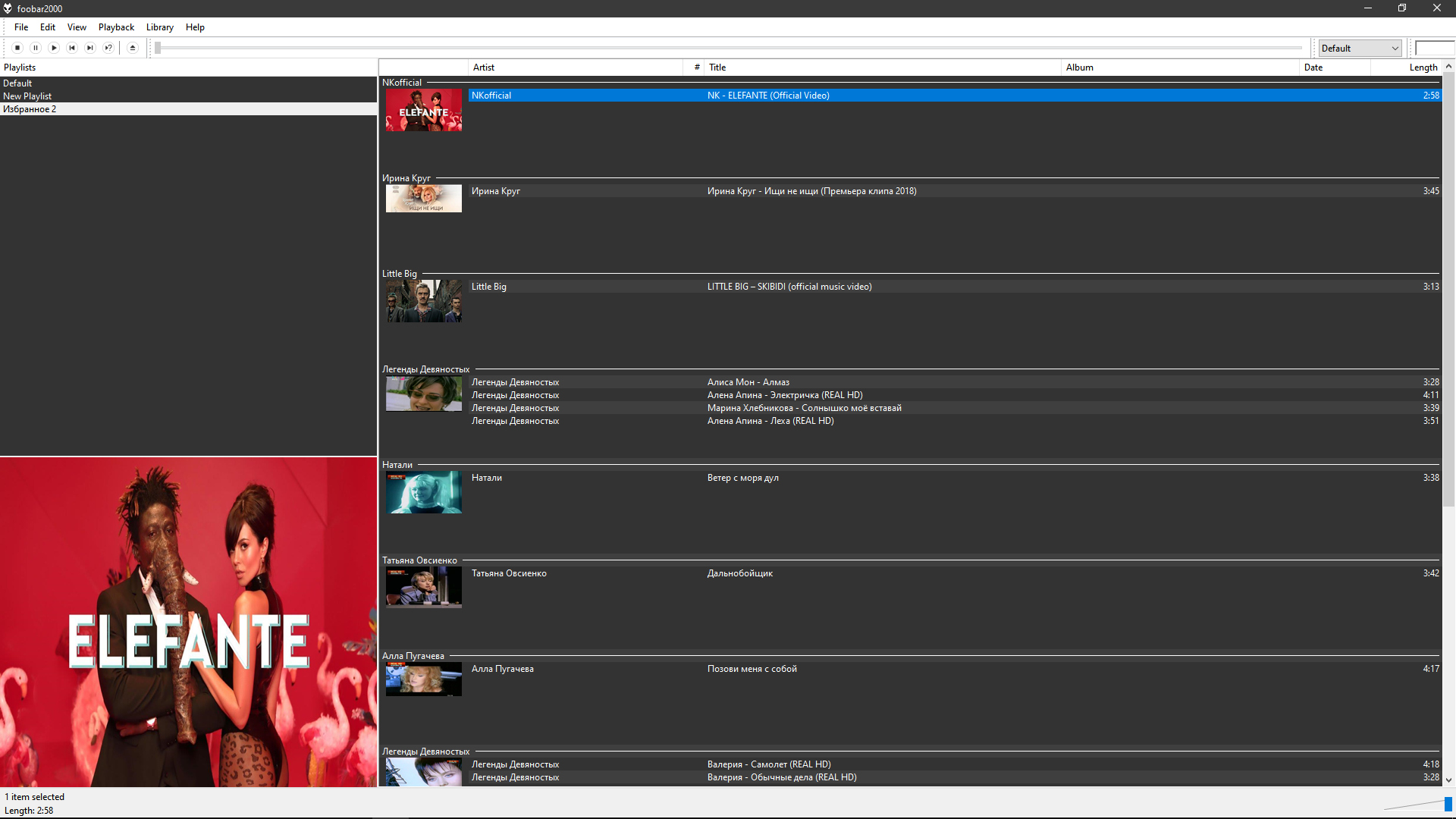Click the foobar2000 logo in title bar
Image resolution: width=1456 pixels, height=819 pixels.
(8, 8)
